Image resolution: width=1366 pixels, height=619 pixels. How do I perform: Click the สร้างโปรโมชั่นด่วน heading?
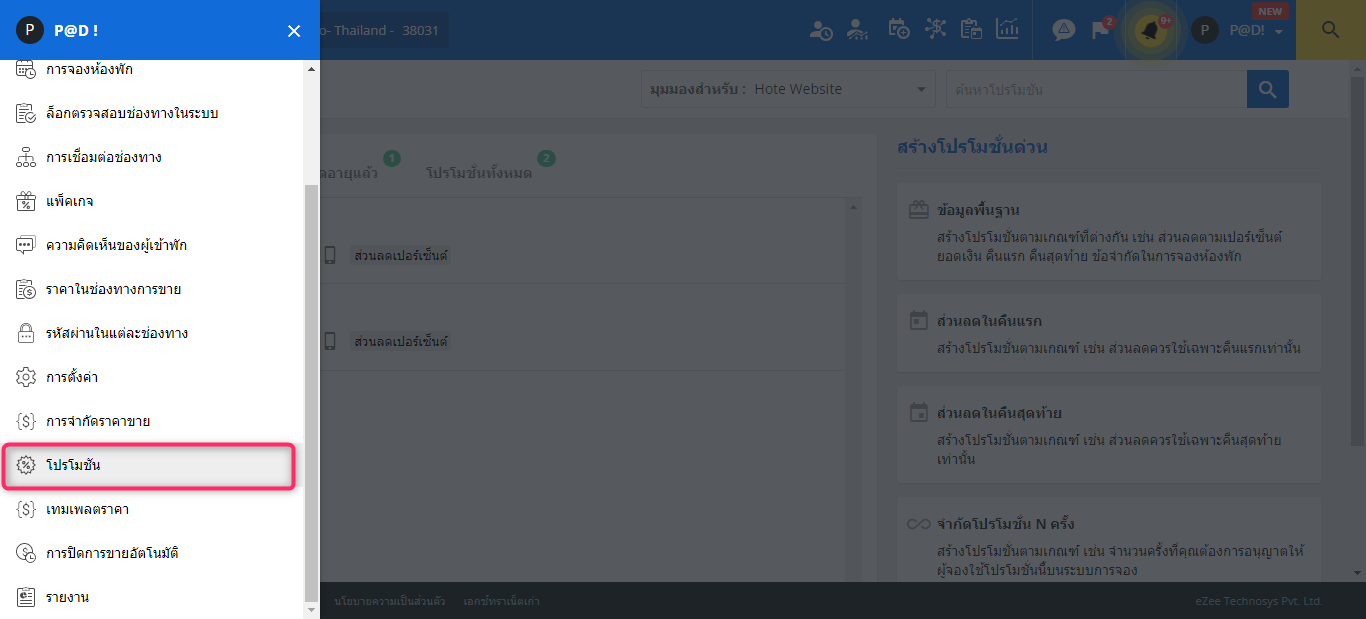[x=973, y=147]
